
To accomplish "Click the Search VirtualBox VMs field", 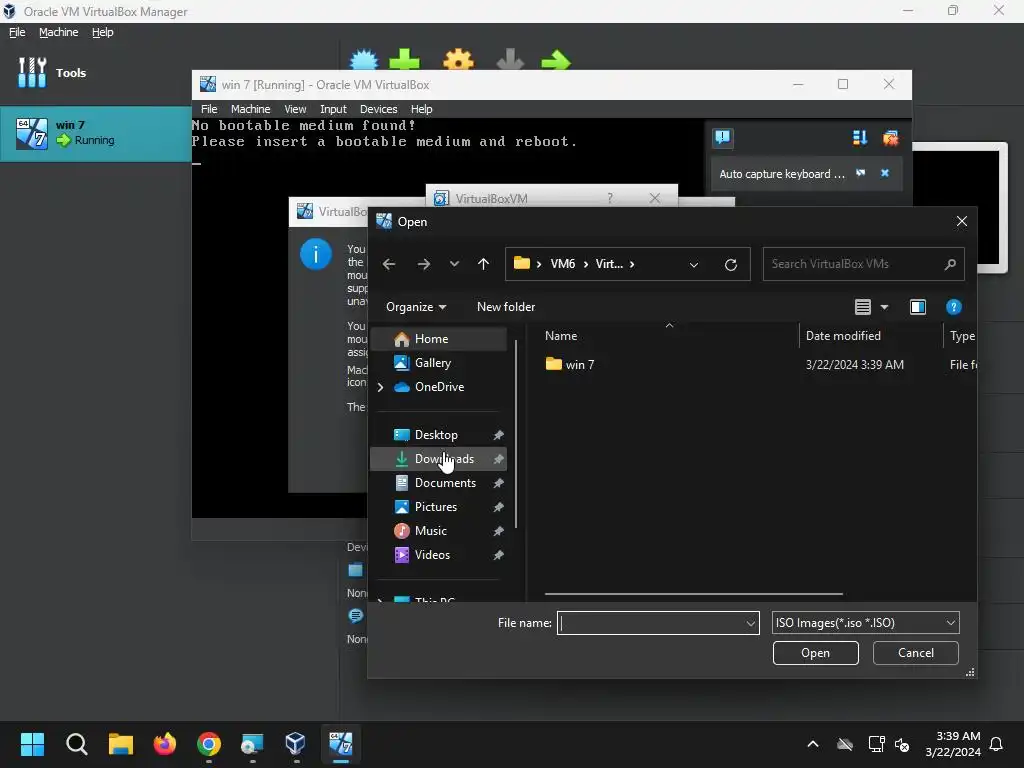I will [x=863, y=264].
